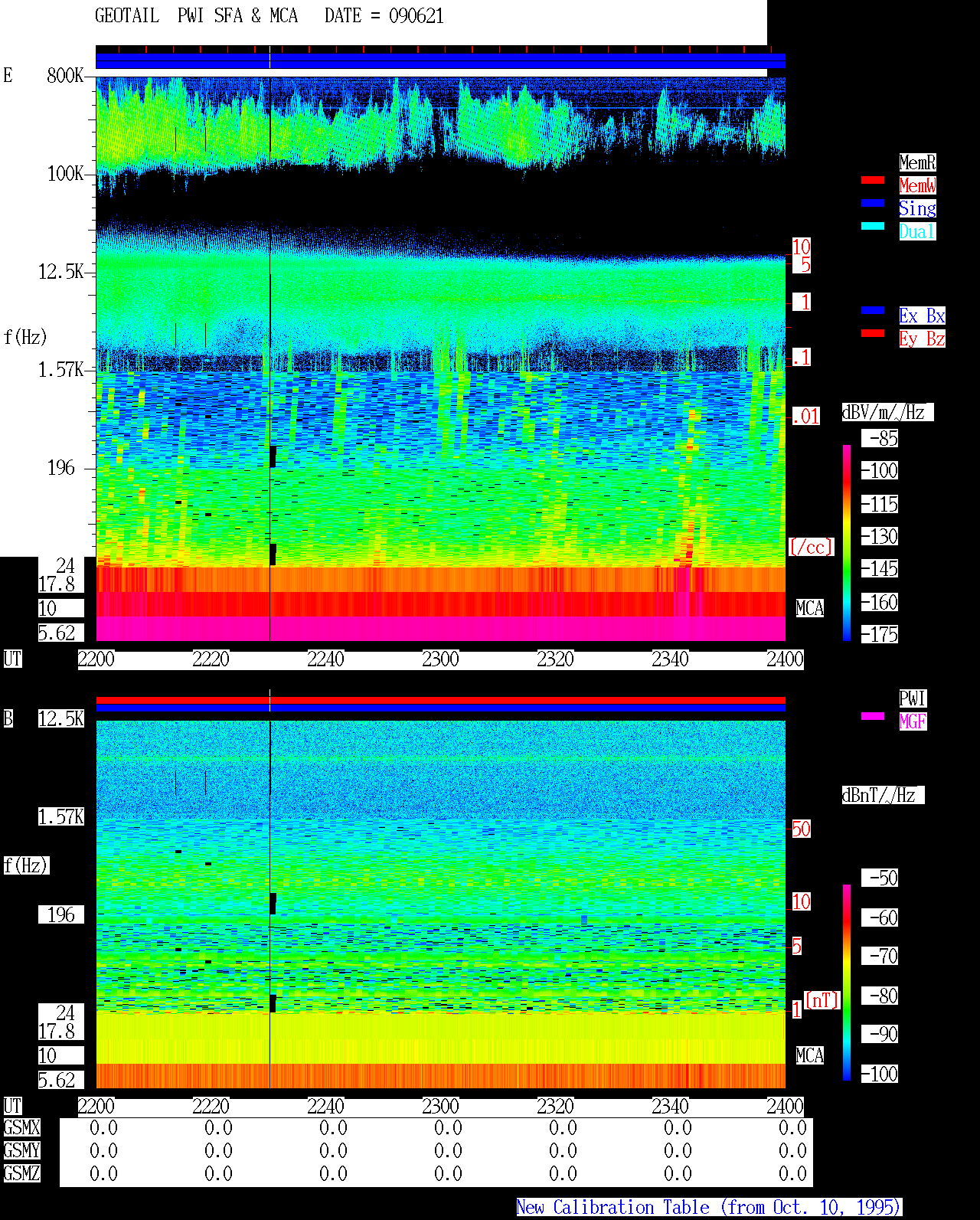Click the MCA label beside the E panel

click(x=810, y=609)
